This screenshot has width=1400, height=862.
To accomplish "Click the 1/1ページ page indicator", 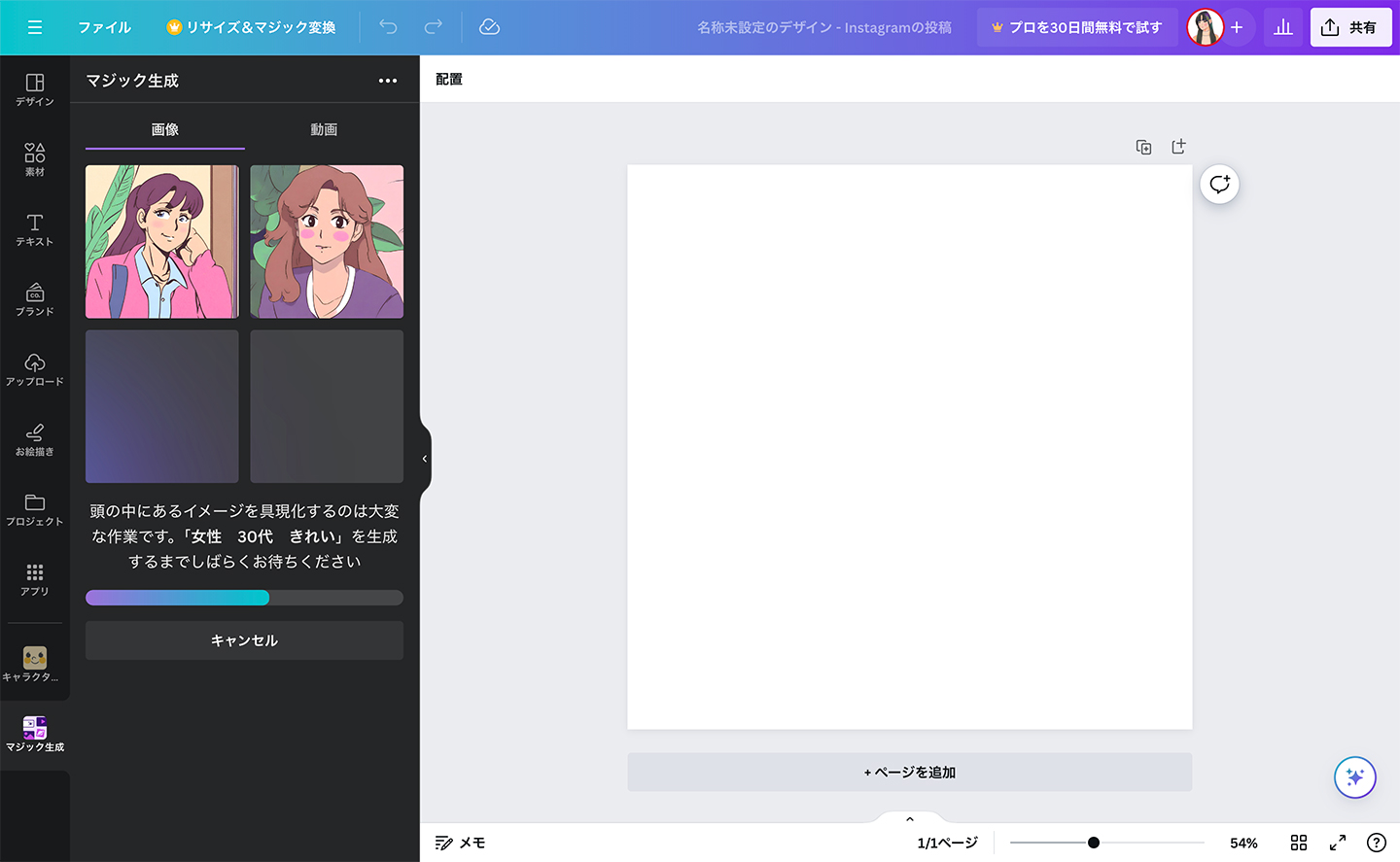I will (948, 843).
